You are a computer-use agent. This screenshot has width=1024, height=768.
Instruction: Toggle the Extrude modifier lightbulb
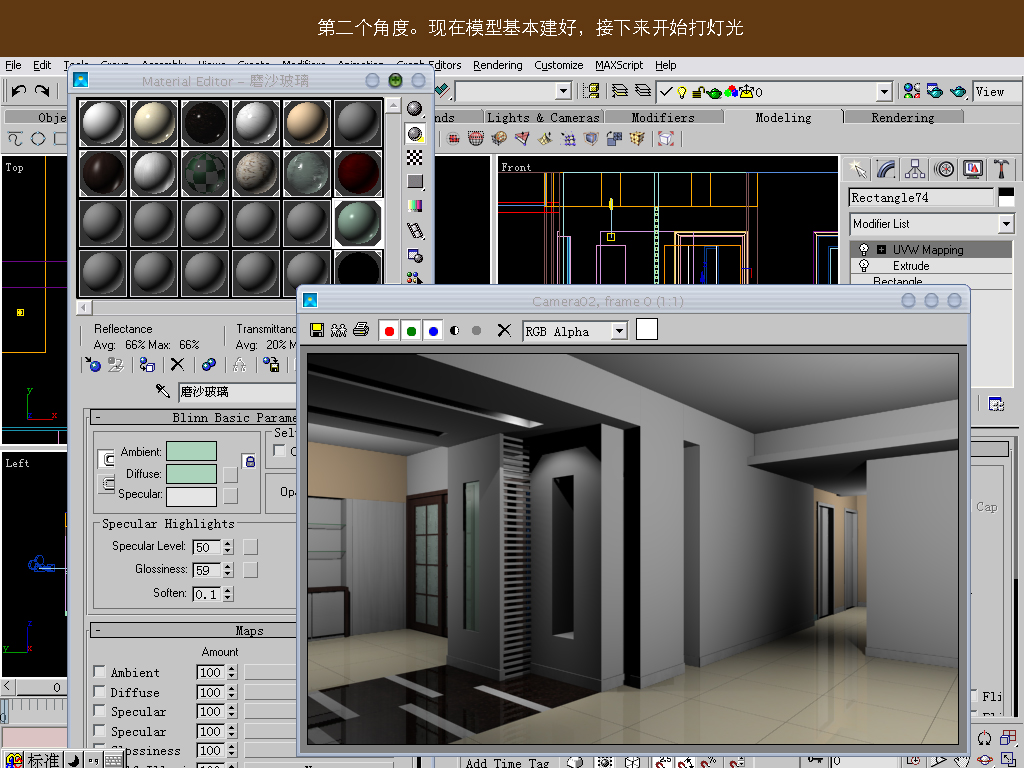click(864, 266)
